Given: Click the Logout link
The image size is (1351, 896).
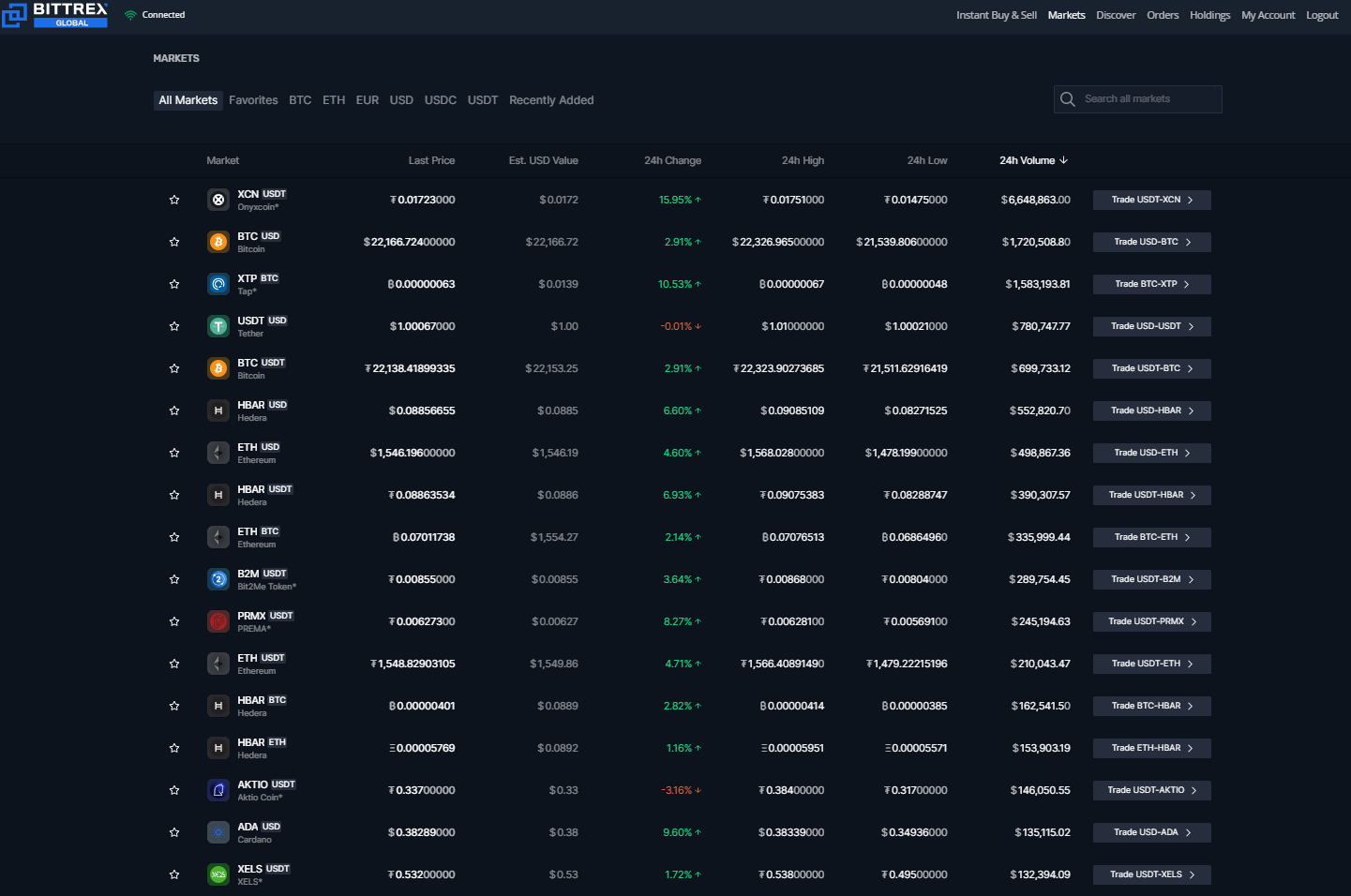Looking at the screenshot, I should click(x=1322, y=15).
